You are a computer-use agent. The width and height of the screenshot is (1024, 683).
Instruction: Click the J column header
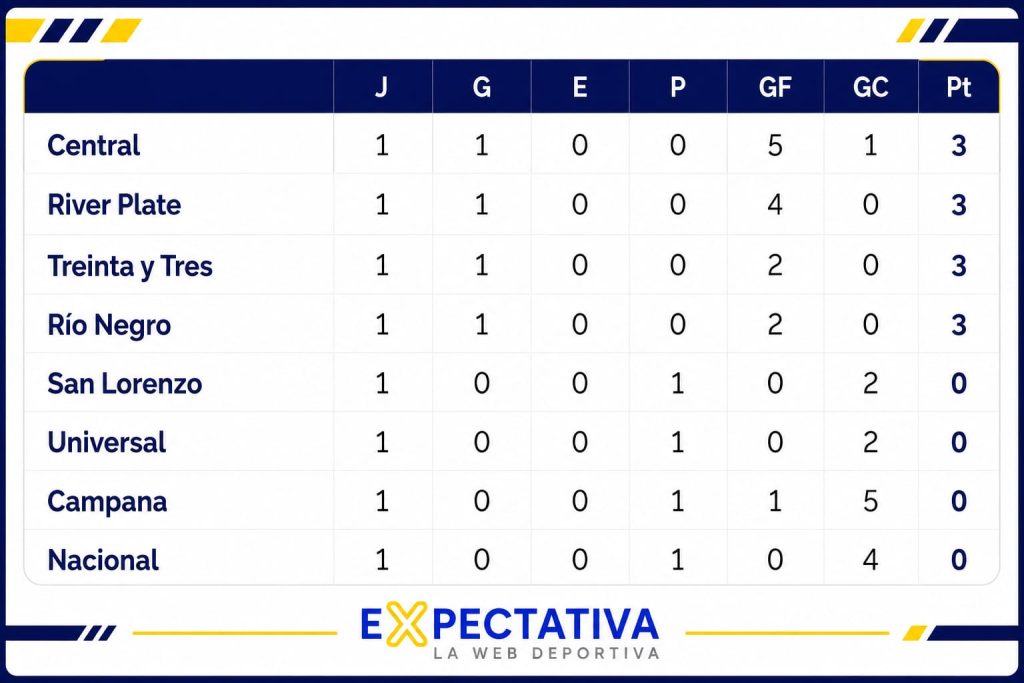tap(381, 87)
